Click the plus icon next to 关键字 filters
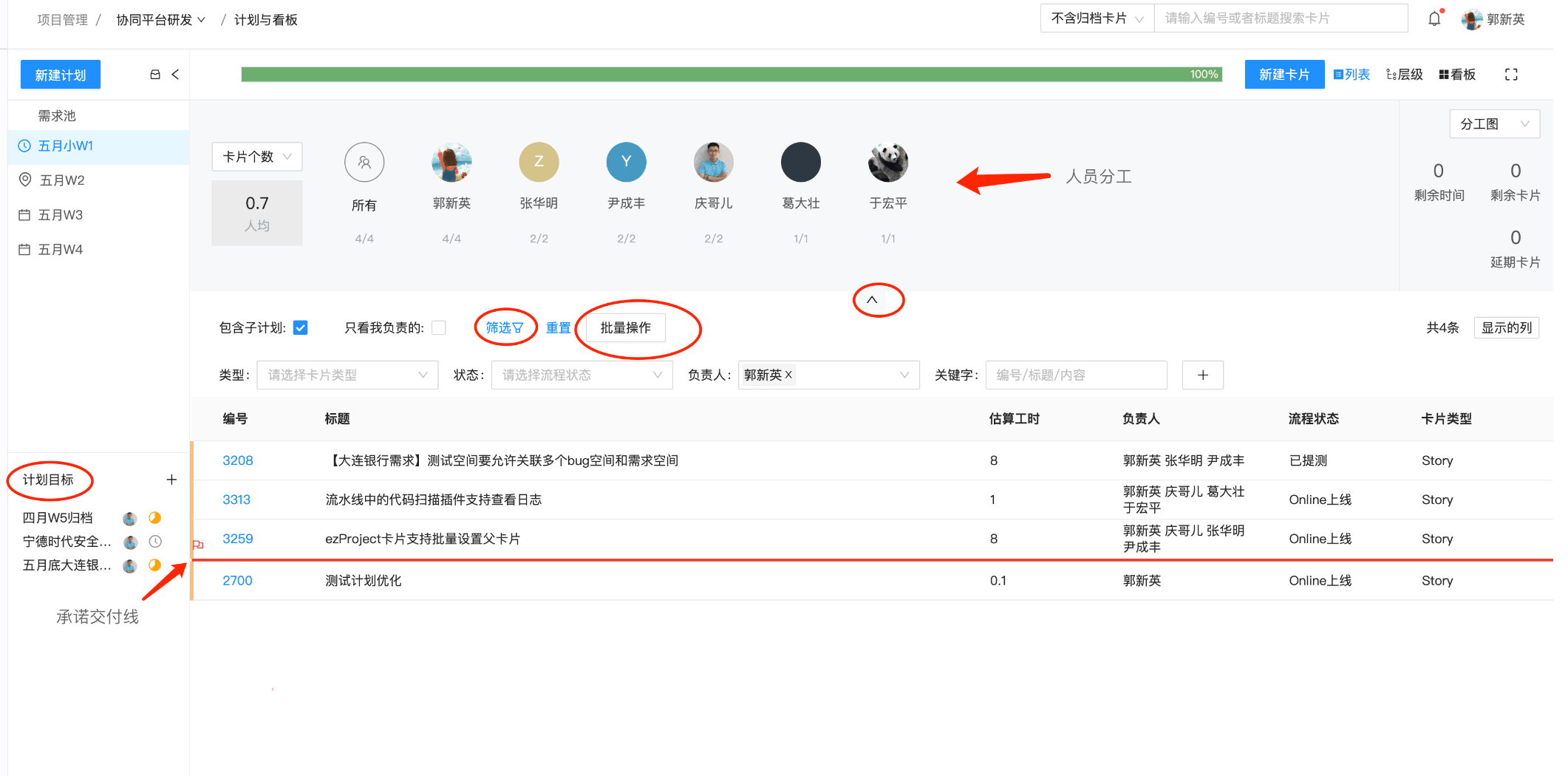 pyautogui.click(x=1202, y=375)
